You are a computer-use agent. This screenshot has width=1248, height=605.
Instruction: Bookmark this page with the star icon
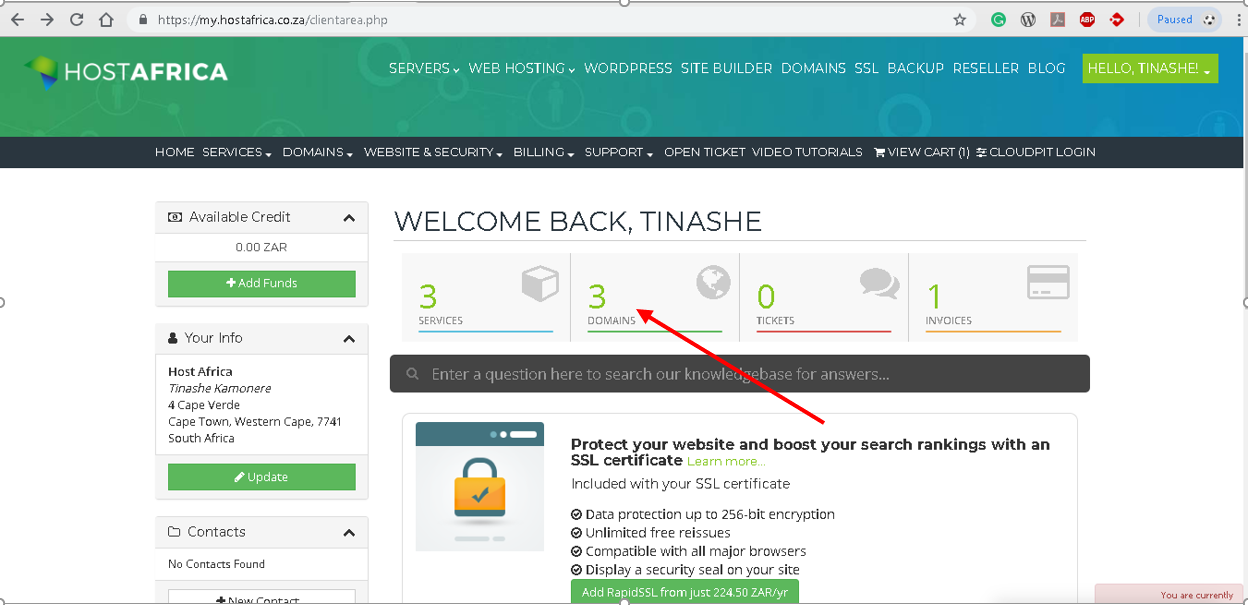click(x=960, y=19)
